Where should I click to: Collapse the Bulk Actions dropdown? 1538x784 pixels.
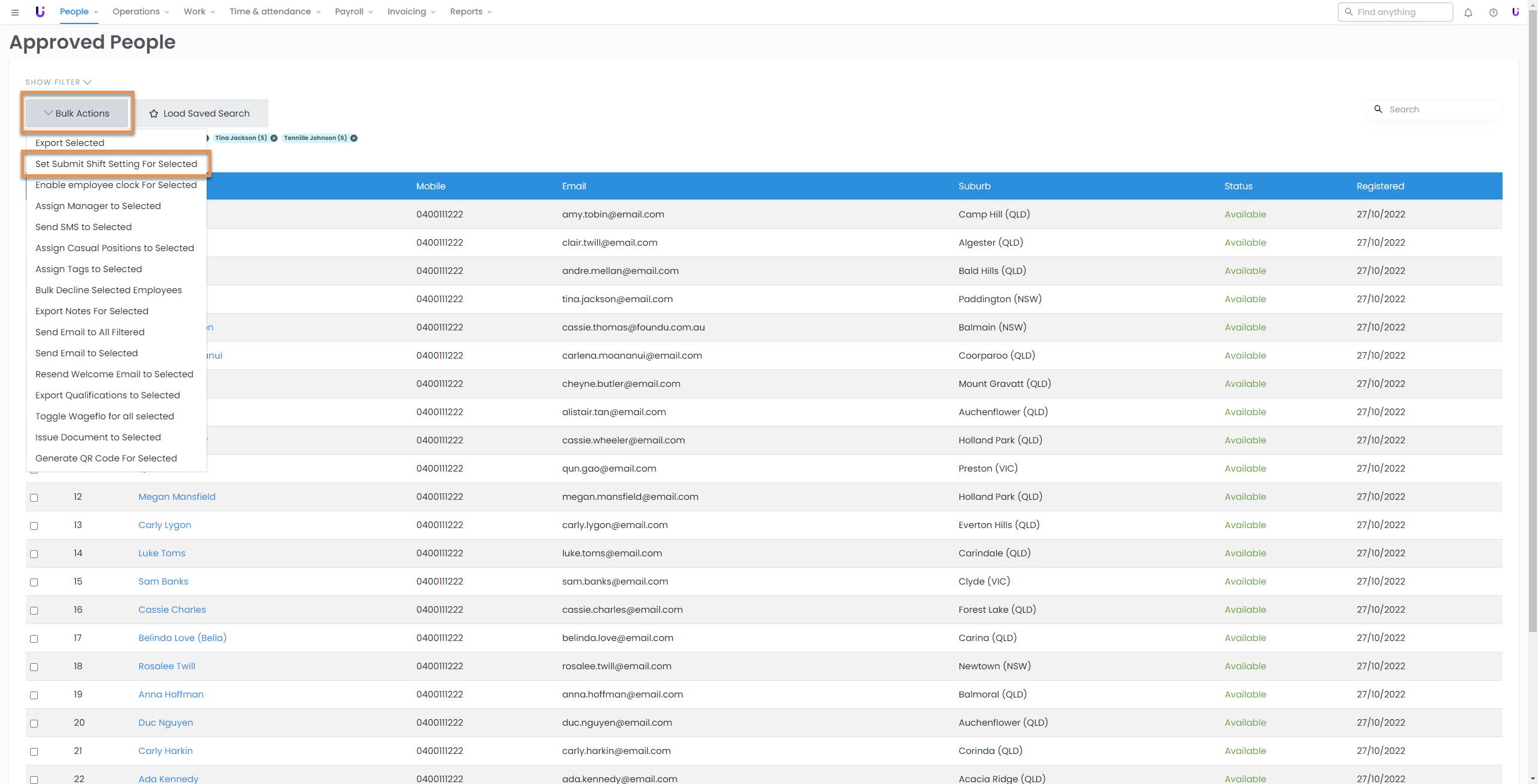pyautogui.click(x=77, y=114)
